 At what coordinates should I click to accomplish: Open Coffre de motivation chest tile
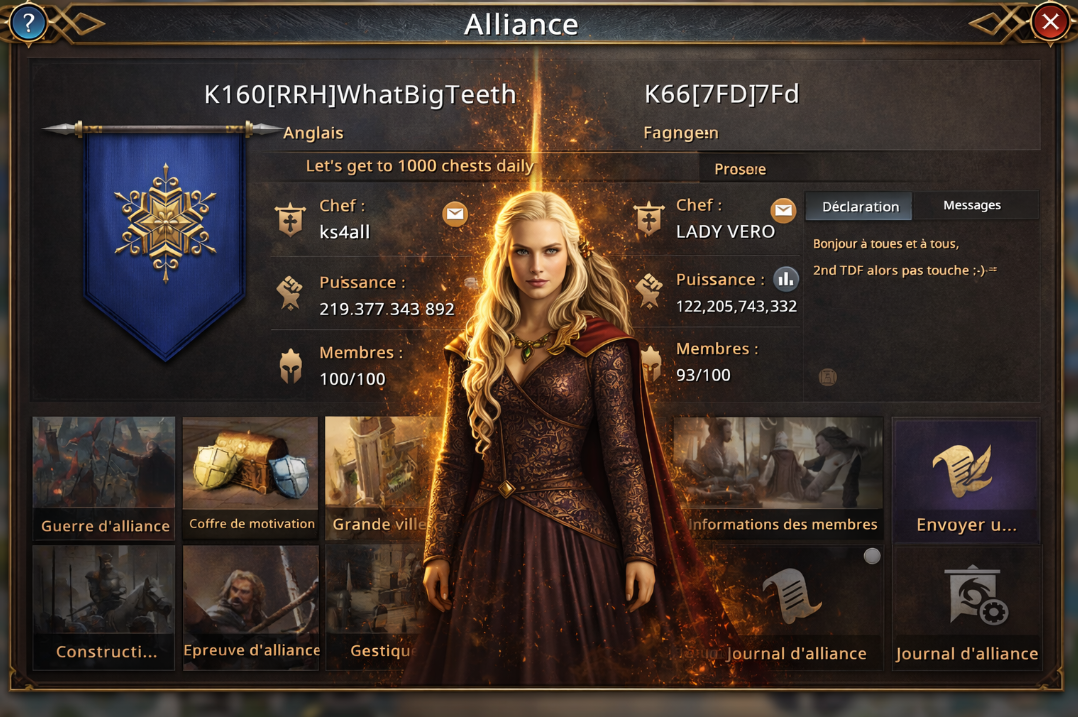click(250, 478)
